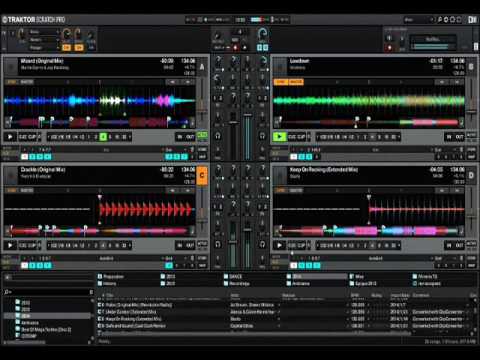Click the fullscreen icon in the header
Image resolution: width=480 pixels, height=360 pixels.
459,20
